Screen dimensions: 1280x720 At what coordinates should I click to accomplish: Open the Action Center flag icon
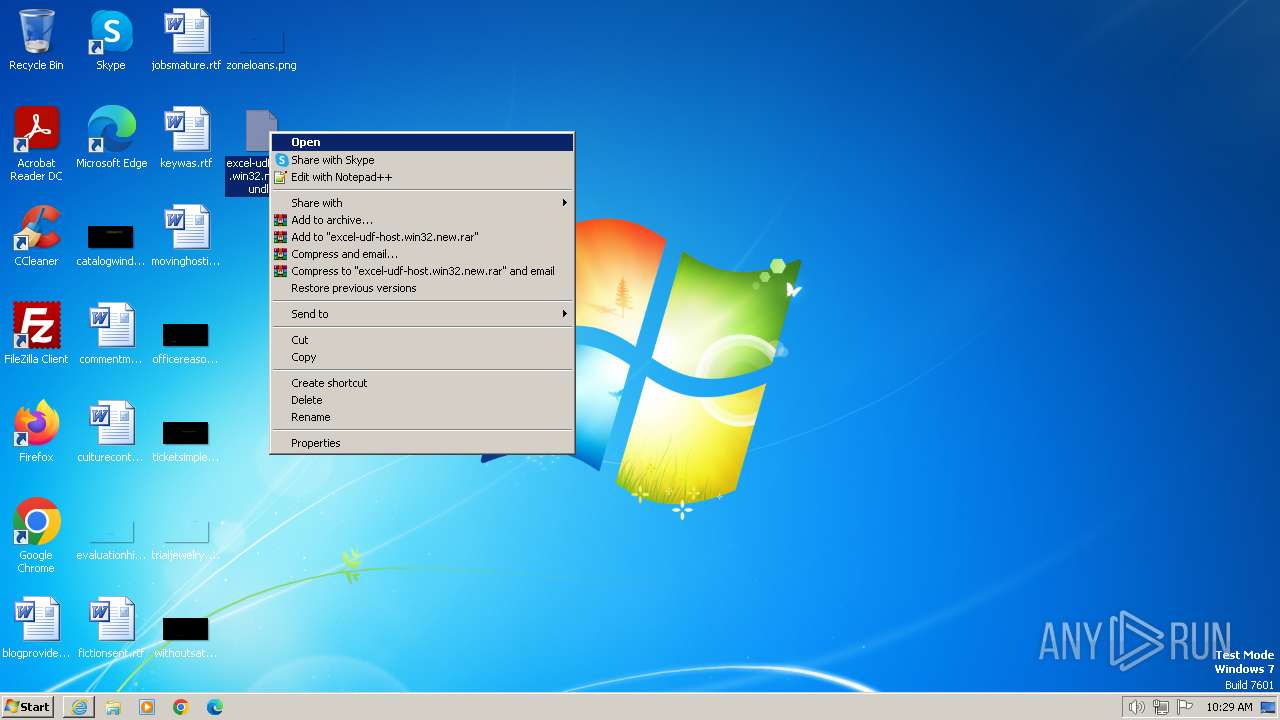tap(1186, 707)
